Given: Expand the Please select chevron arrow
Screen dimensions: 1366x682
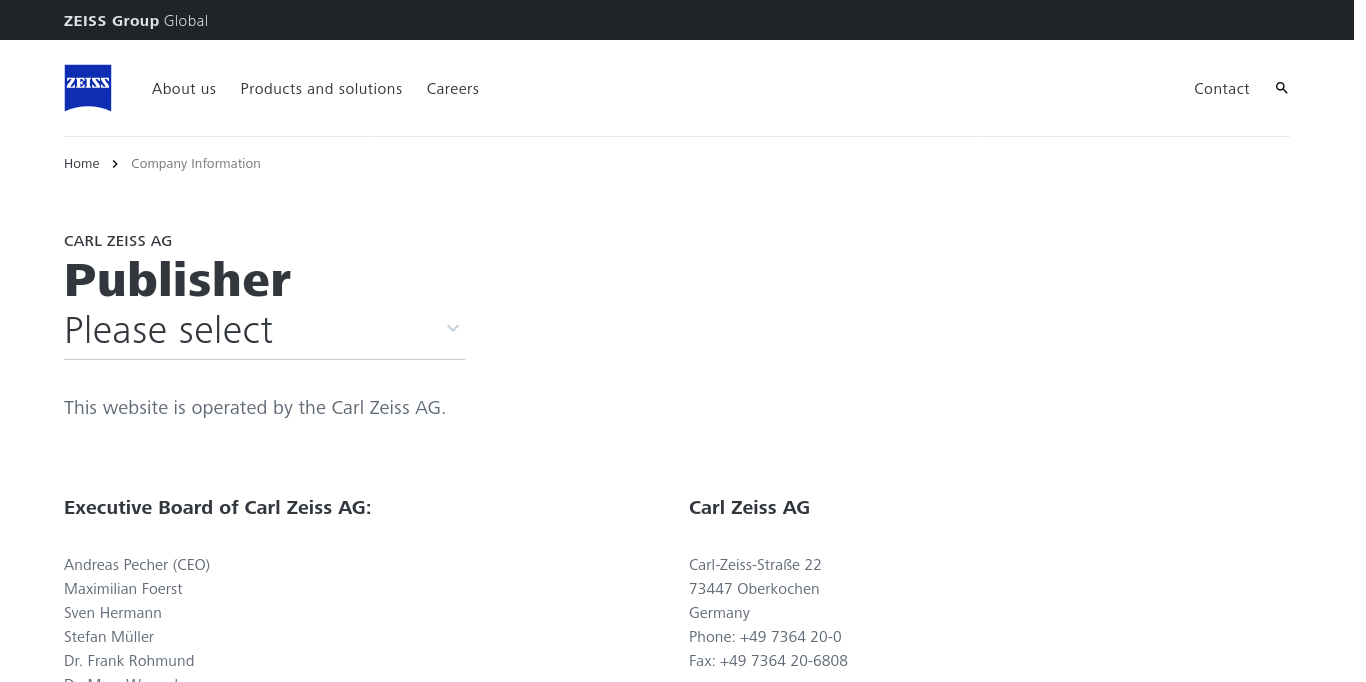Looking at the screenshot, I should point(452,329).
